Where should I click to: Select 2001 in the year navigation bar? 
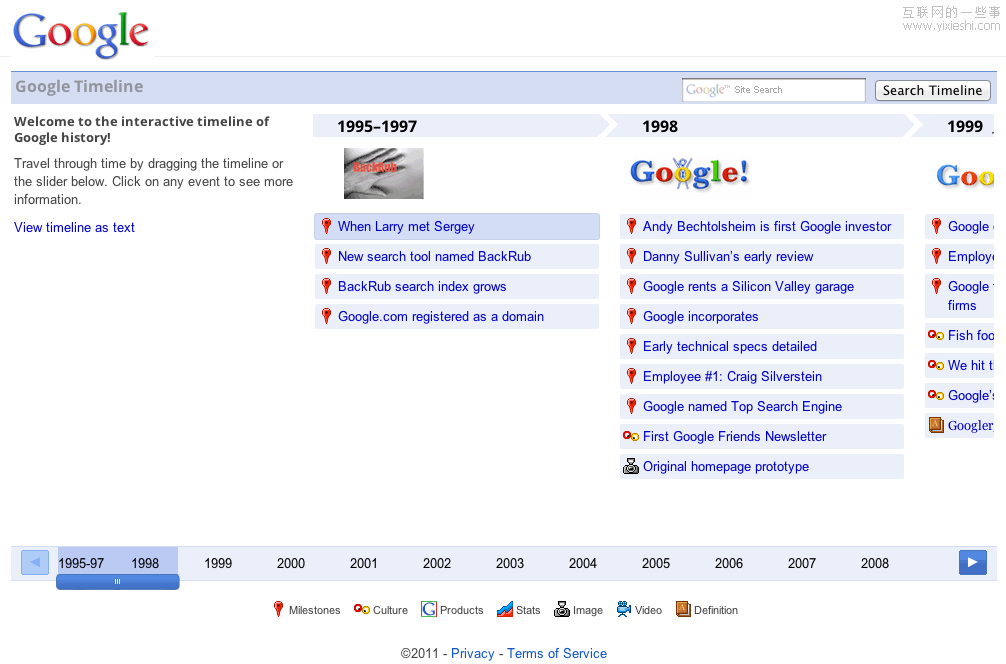tap(364, 563)
